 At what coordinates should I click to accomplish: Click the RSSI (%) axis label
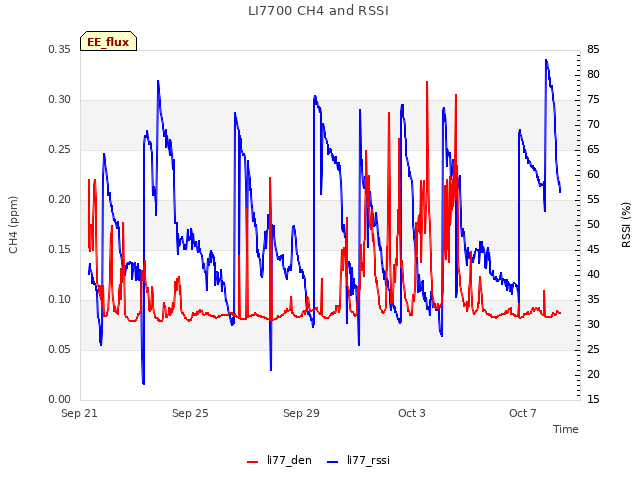(626, 225)
